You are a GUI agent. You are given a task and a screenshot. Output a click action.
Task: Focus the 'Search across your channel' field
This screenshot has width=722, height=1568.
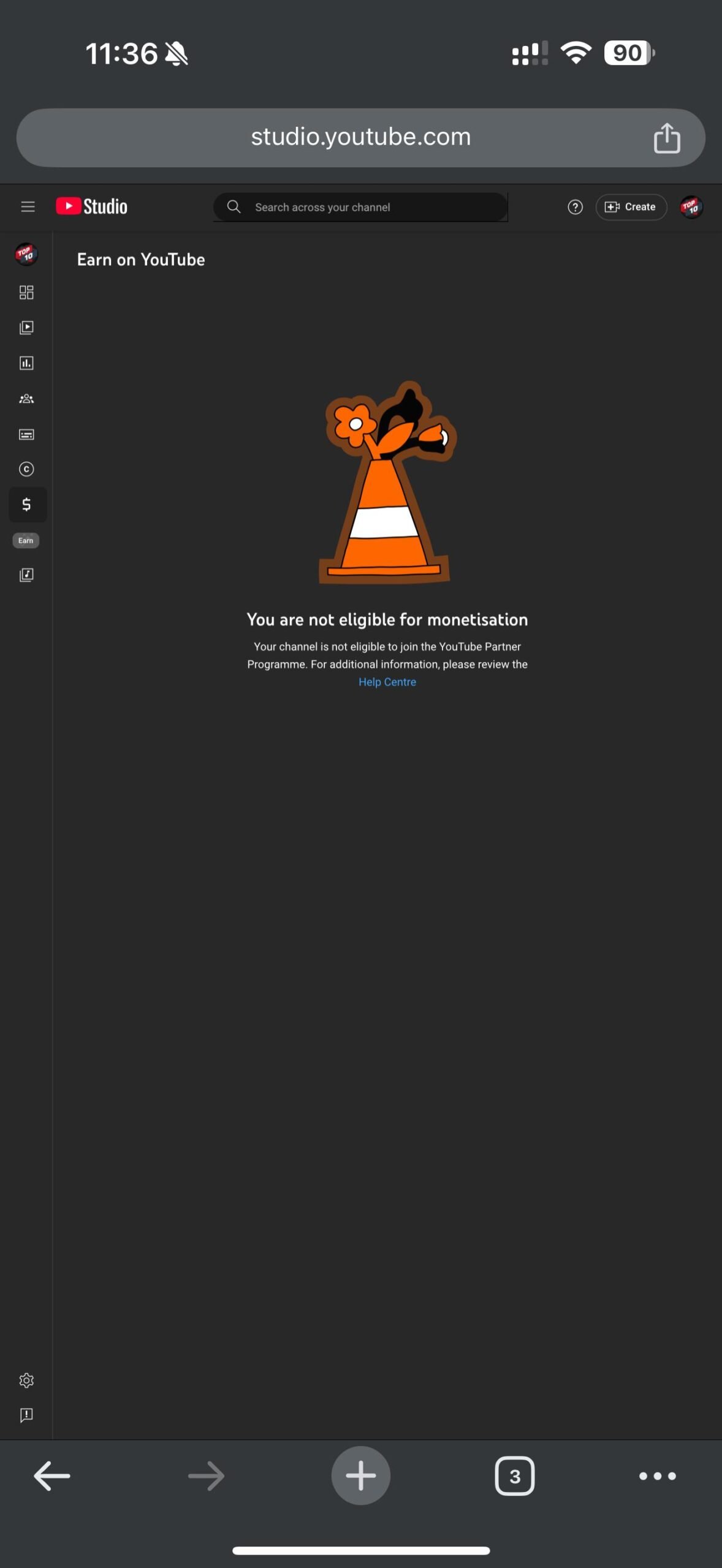tap(360, 207)
